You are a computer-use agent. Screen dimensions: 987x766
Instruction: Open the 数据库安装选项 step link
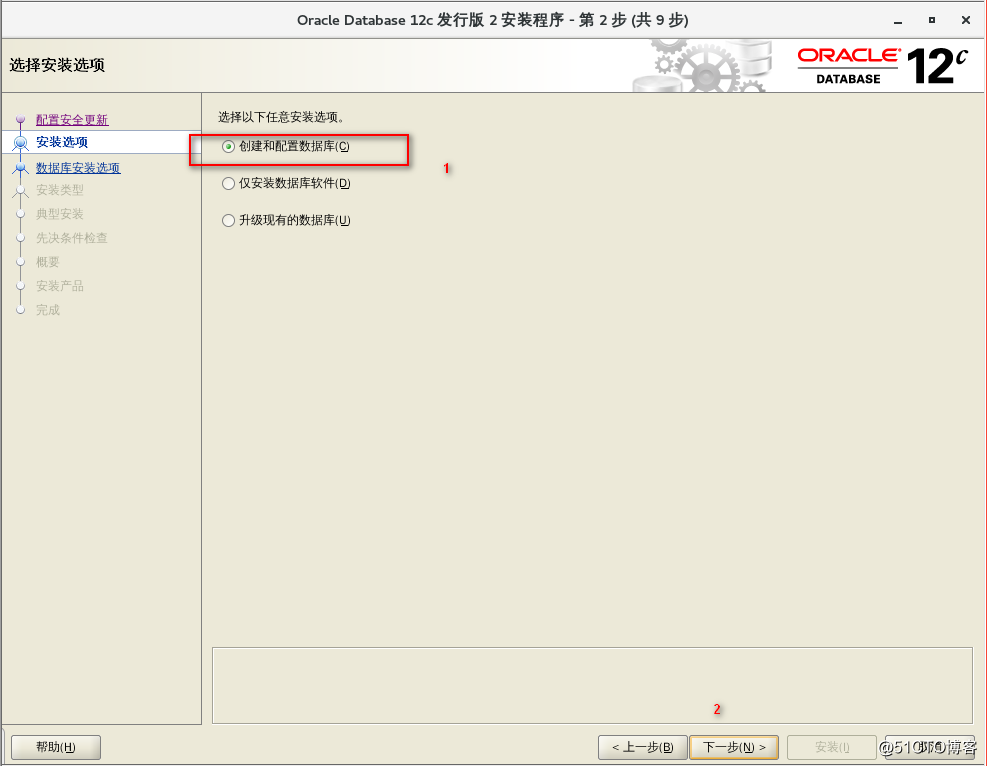[x=78, y=168]
